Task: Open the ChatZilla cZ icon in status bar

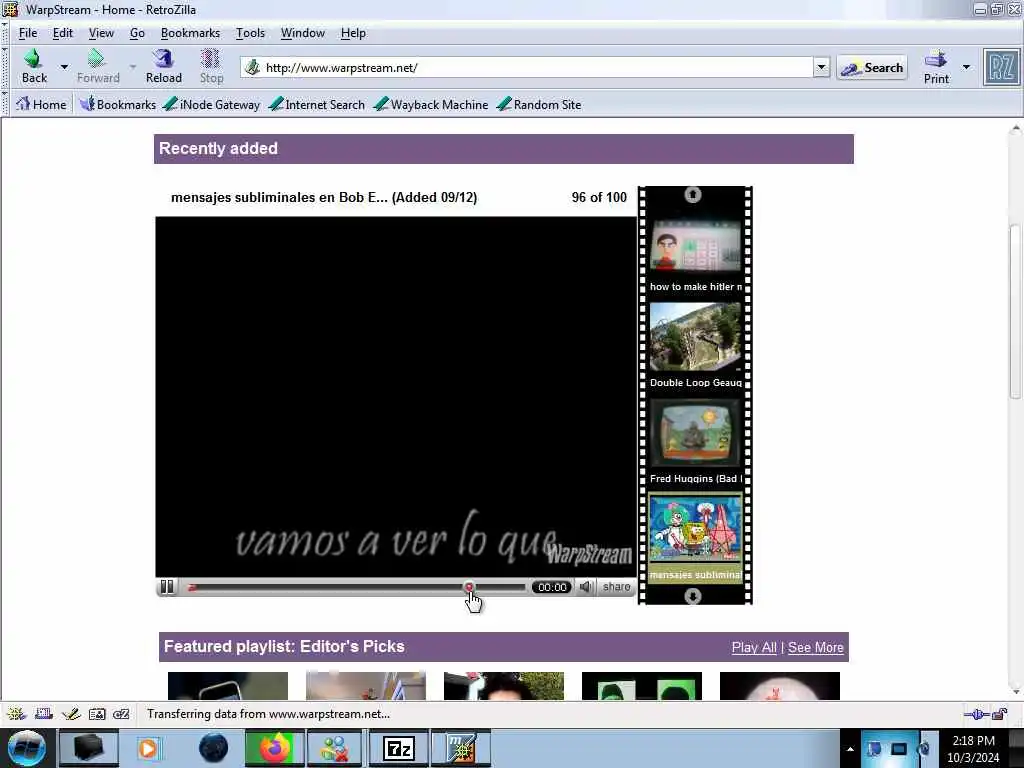Action: coord(121,714)
